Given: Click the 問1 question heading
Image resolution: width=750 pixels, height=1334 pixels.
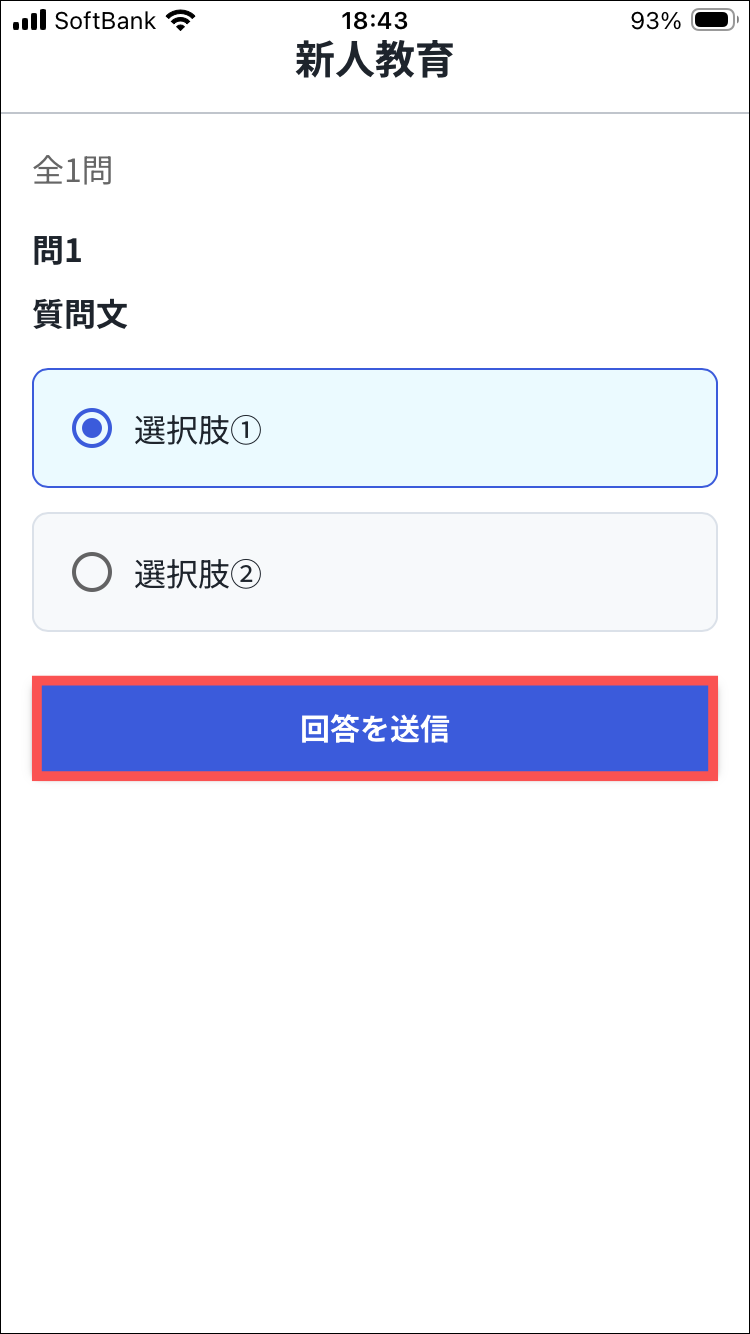Looking at the screenshot, I should coord(57,251).
